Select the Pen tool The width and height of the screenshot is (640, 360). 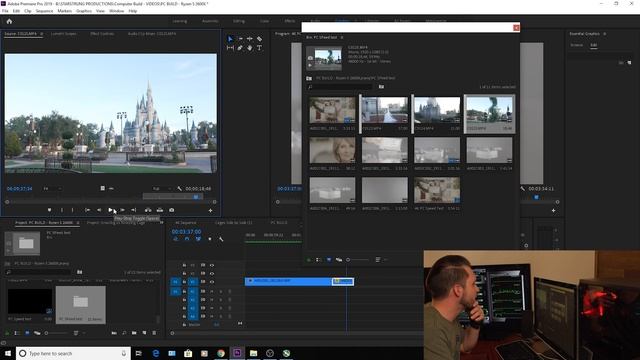coord(240,48)
